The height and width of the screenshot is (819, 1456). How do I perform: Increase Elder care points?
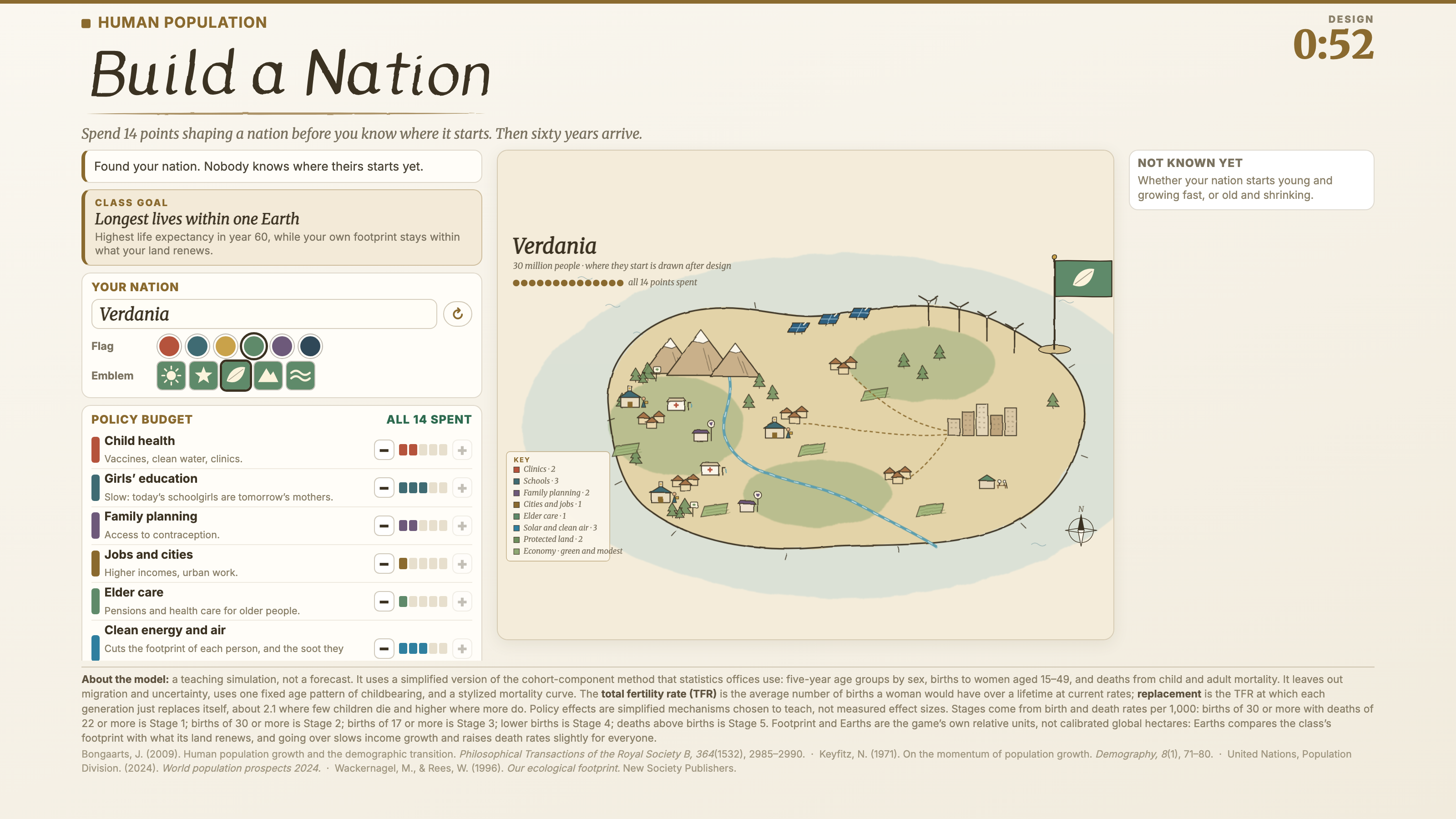coord(462,602)
